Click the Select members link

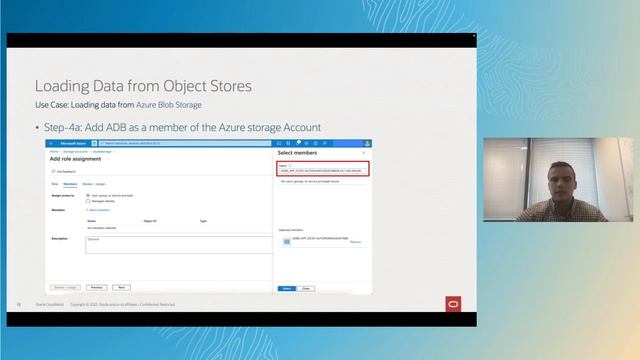98,210
